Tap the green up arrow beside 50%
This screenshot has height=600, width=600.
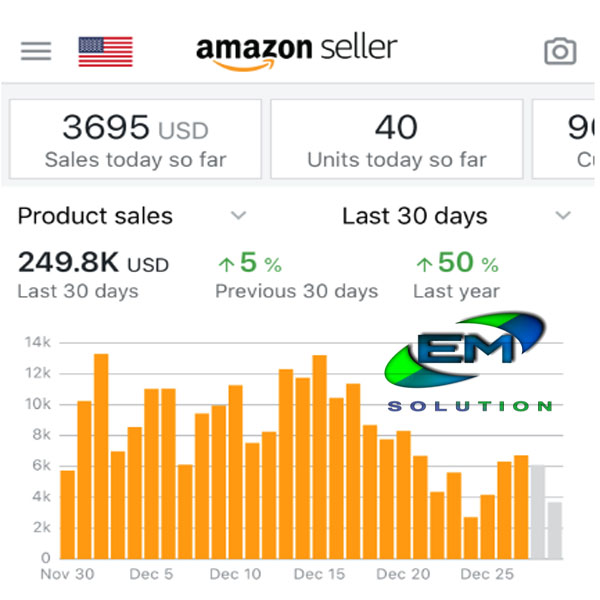pyautogui.click(x=425, y=264)
